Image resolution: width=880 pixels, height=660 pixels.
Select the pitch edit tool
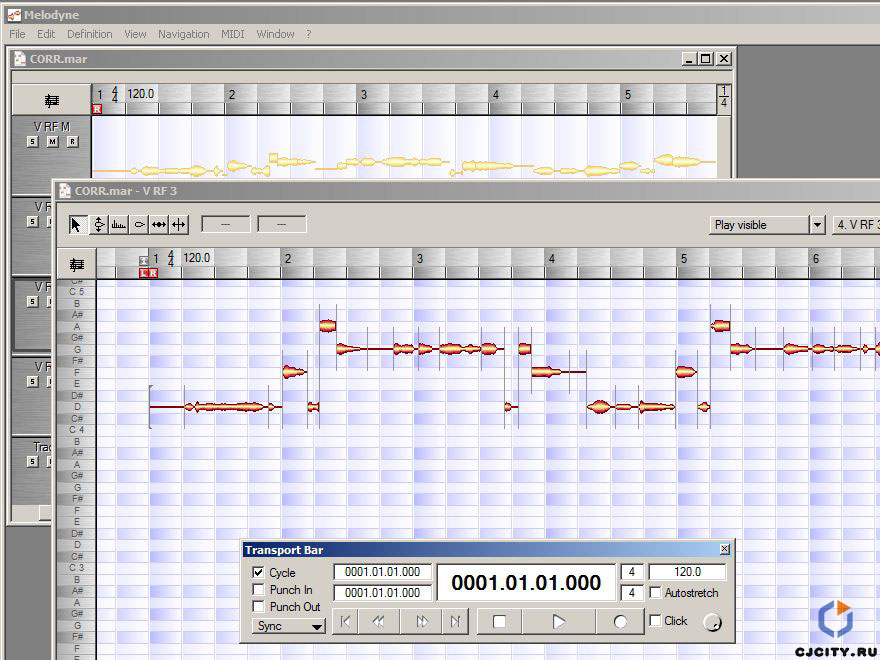98,225
